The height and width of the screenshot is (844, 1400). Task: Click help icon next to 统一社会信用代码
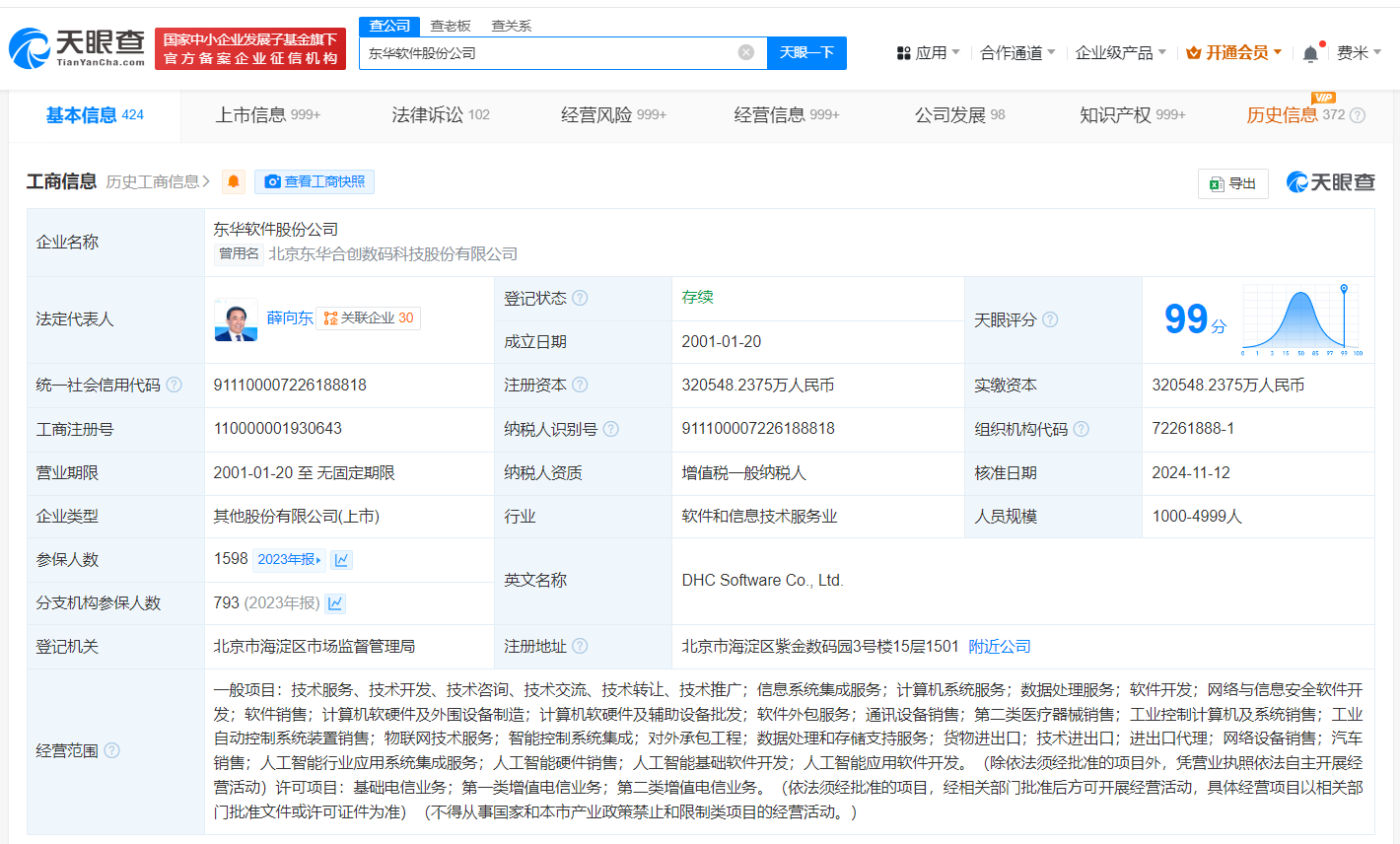pyautogui.click(x=175, y=385)
